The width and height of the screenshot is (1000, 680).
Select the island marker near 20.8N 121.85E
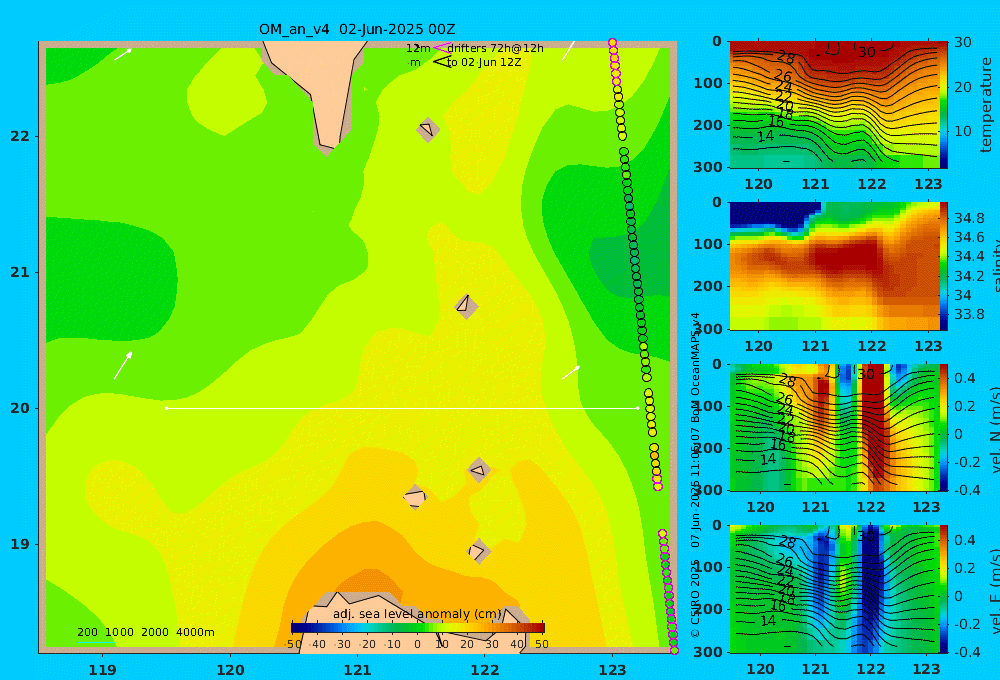(x=466, y=306)
